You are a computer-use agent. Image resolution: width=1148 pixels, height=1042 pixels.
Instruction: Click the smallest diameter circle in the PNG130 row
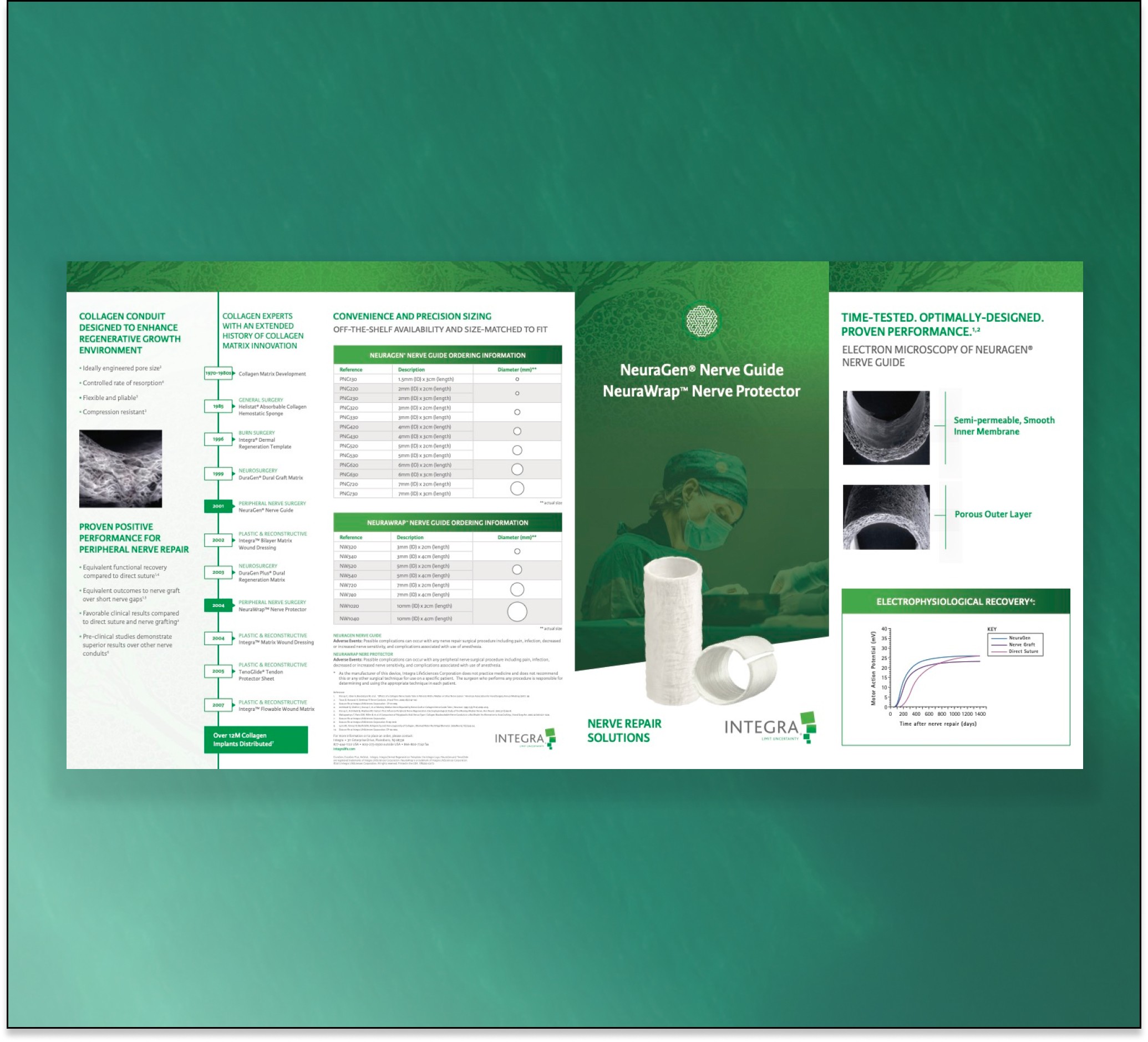(517, 380)
